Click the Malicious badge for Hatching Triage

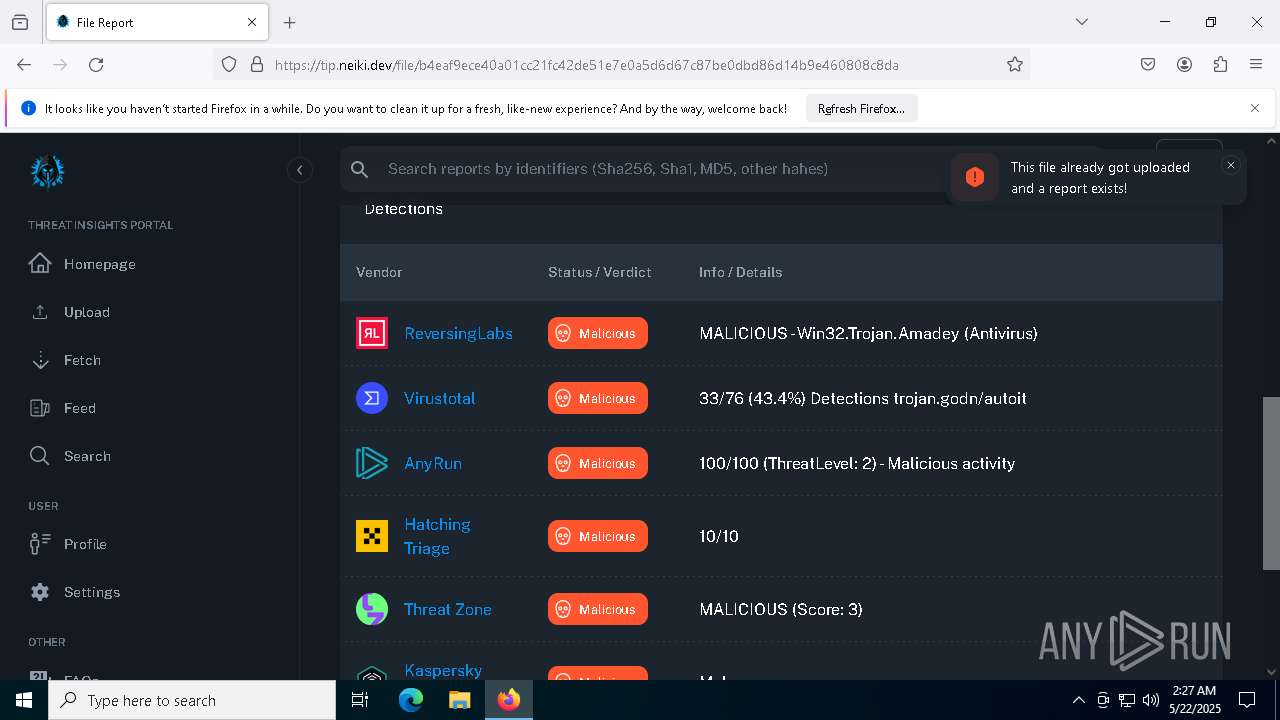598,536
